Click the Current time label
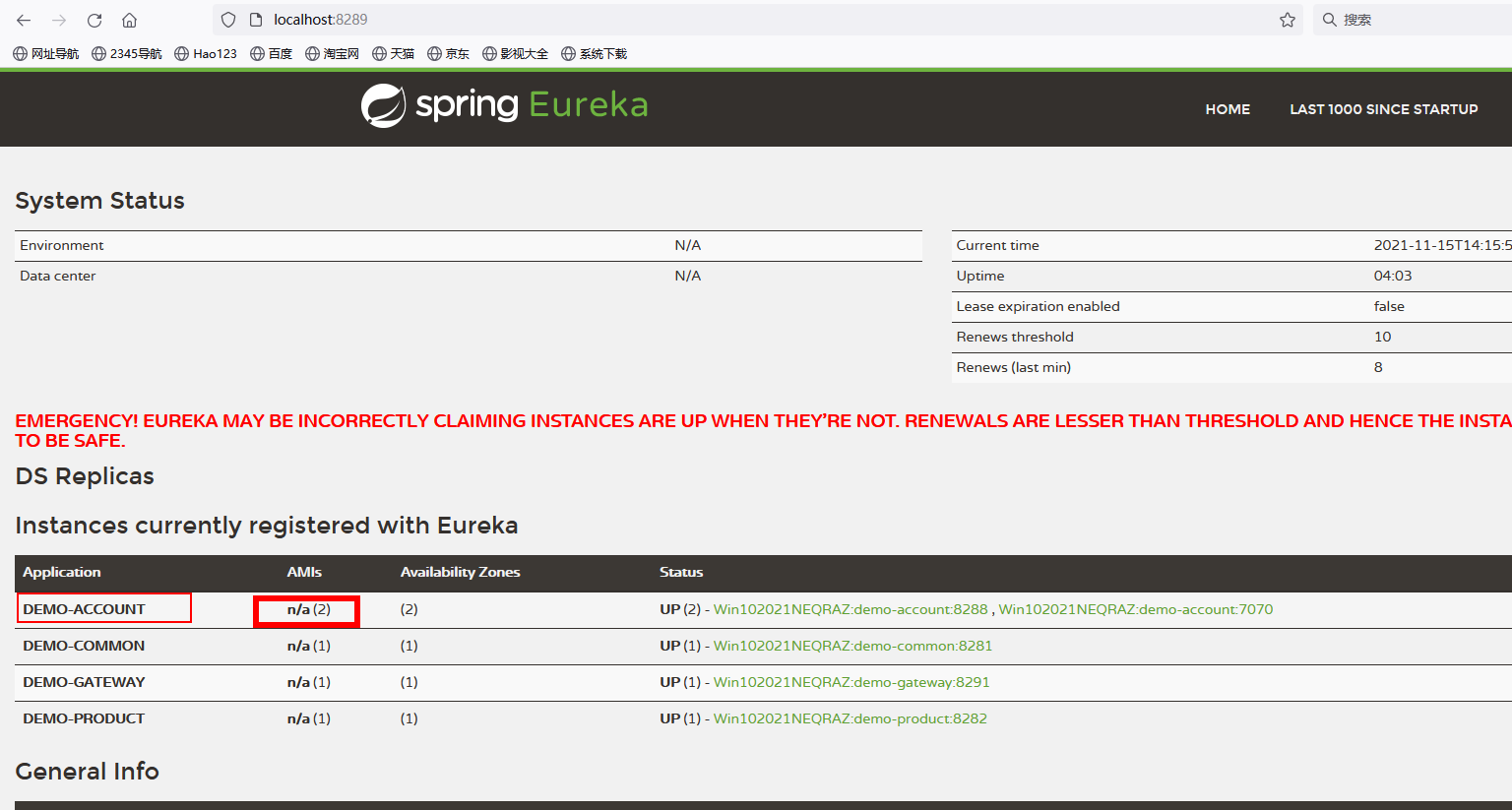The width and height of the screenshot is (1512, 810). 997,245
